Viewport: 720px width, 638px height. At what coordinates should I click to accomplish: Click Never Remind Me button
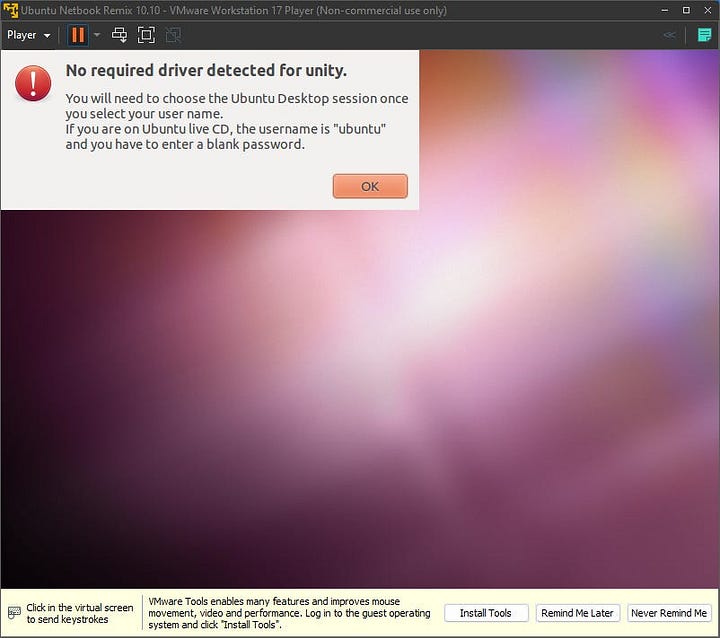coord(669,613)
